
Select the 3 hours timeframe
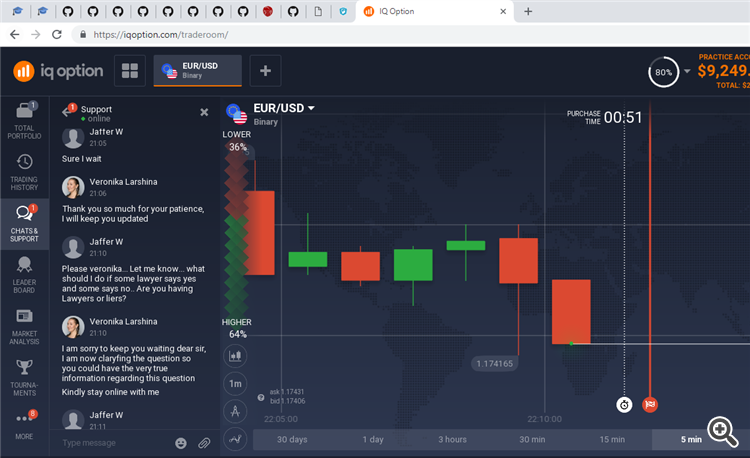pyautogui.click(x=452, y=439)
